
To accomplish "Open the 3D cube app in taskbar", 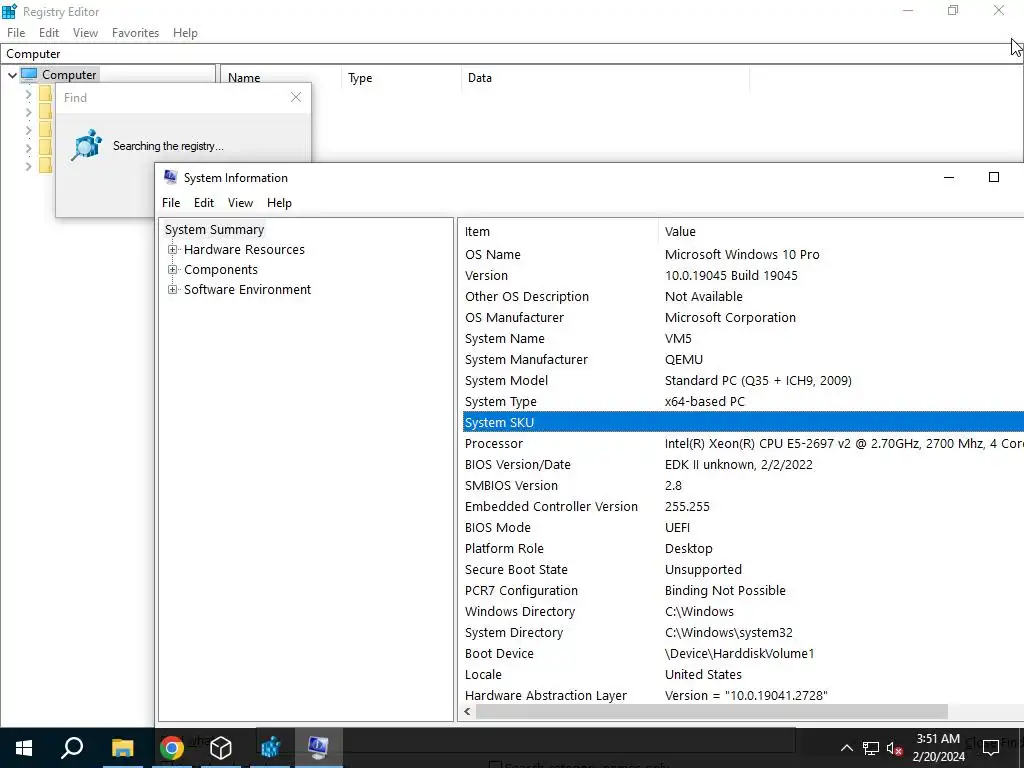I will 221,748.
